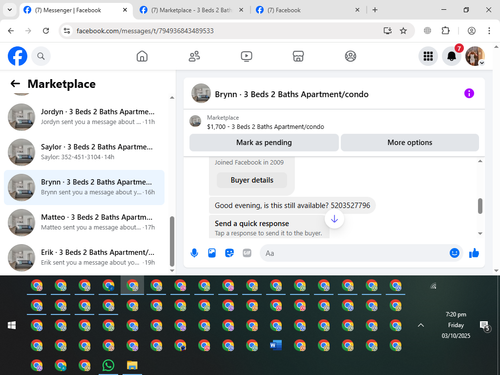Jump to latest message down-arrow button

(x=334, y=219)
